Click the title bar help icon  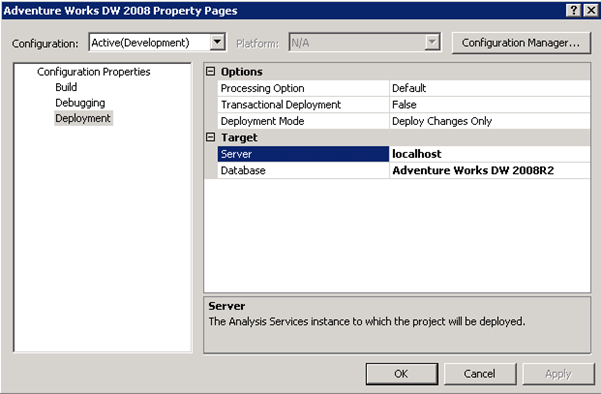(573, 10)
